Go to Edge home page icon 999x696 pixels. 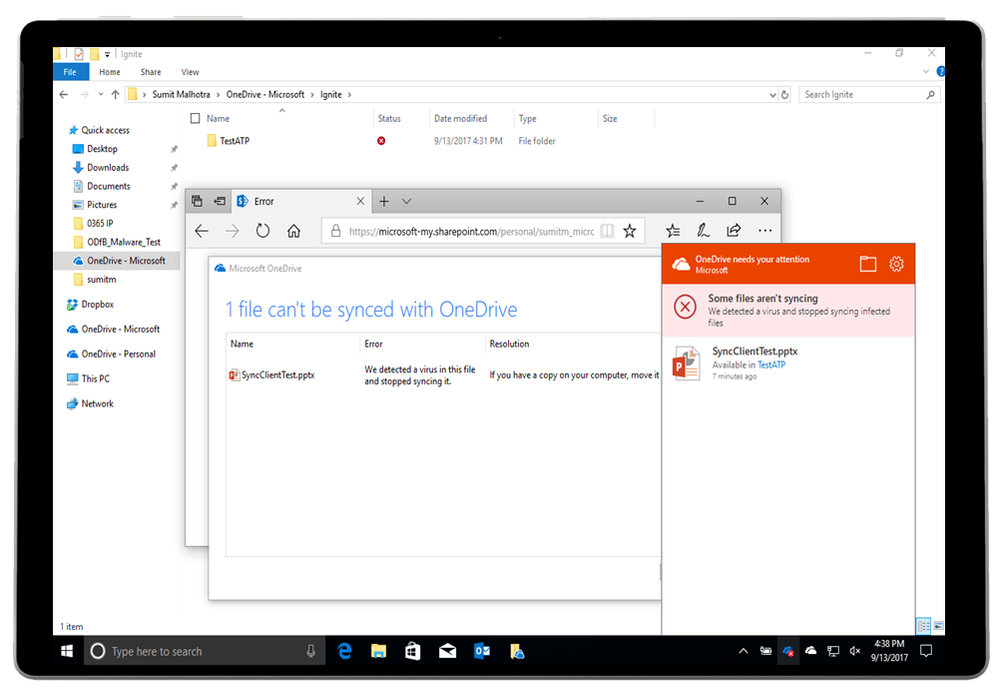coord(294,231)
